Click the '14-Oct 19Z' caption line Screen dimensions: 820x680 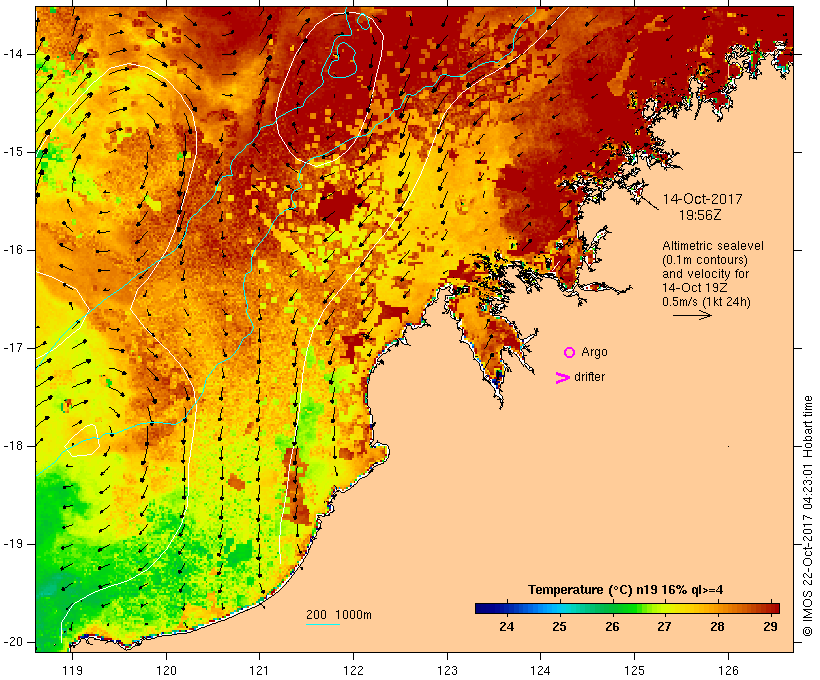point(694,288)
